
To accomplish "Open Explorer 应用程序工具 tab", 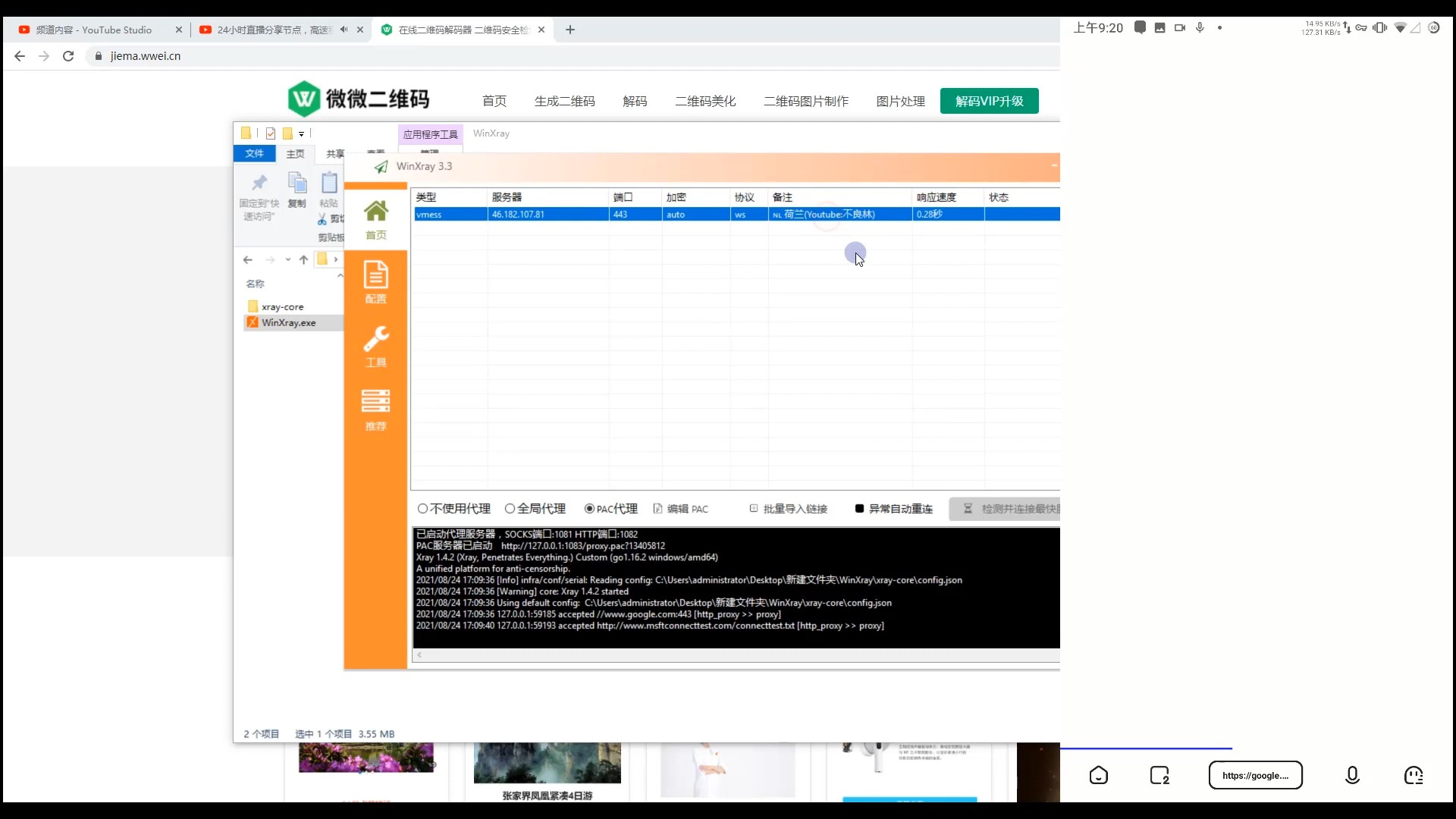I will (430, 135).
